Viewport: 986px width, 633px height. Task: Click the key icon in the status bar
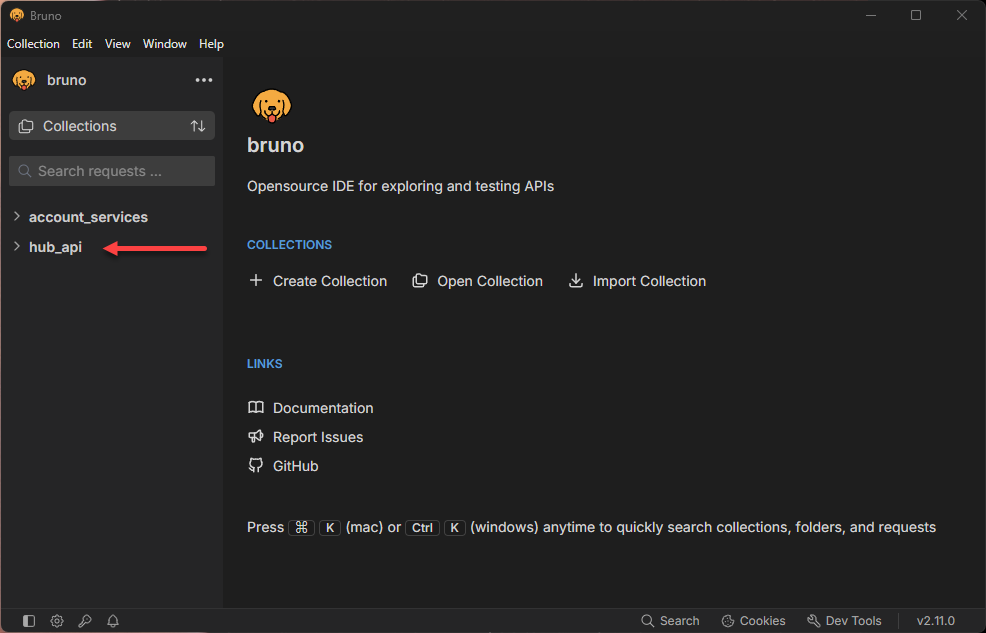85,621
